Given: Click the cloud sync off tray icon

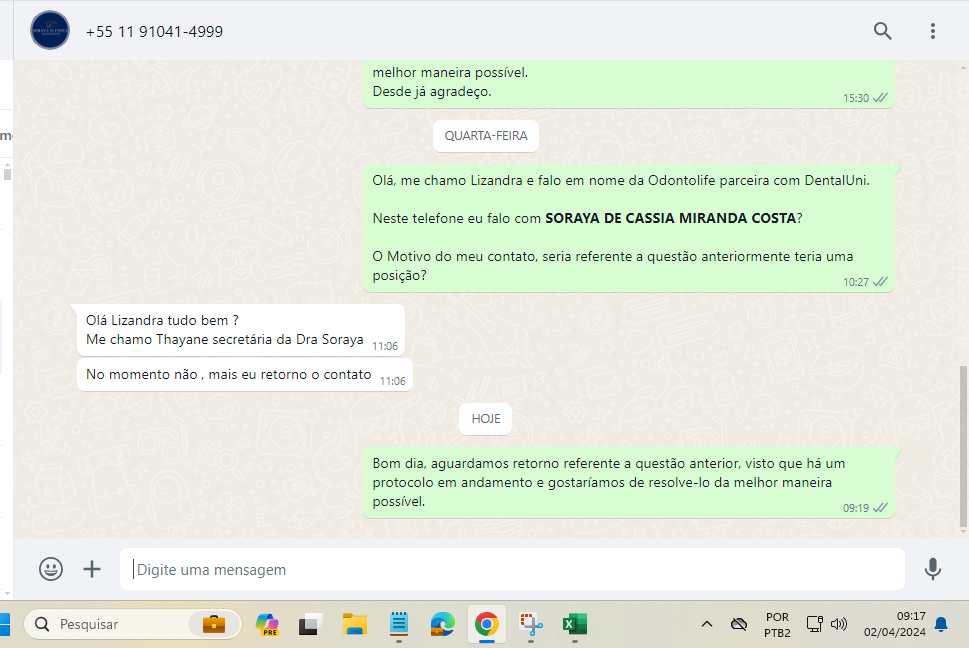Looking at the screenshot, I should coord(738,625).
